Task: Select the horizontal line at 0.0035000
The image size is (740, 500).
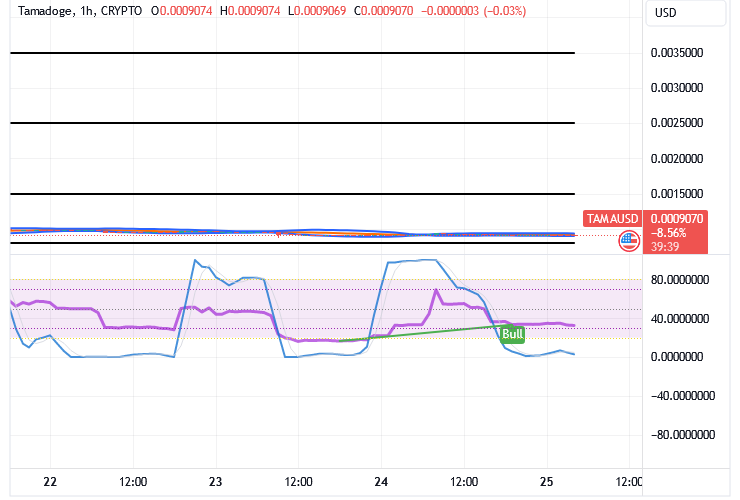Action: click(293, 53)
